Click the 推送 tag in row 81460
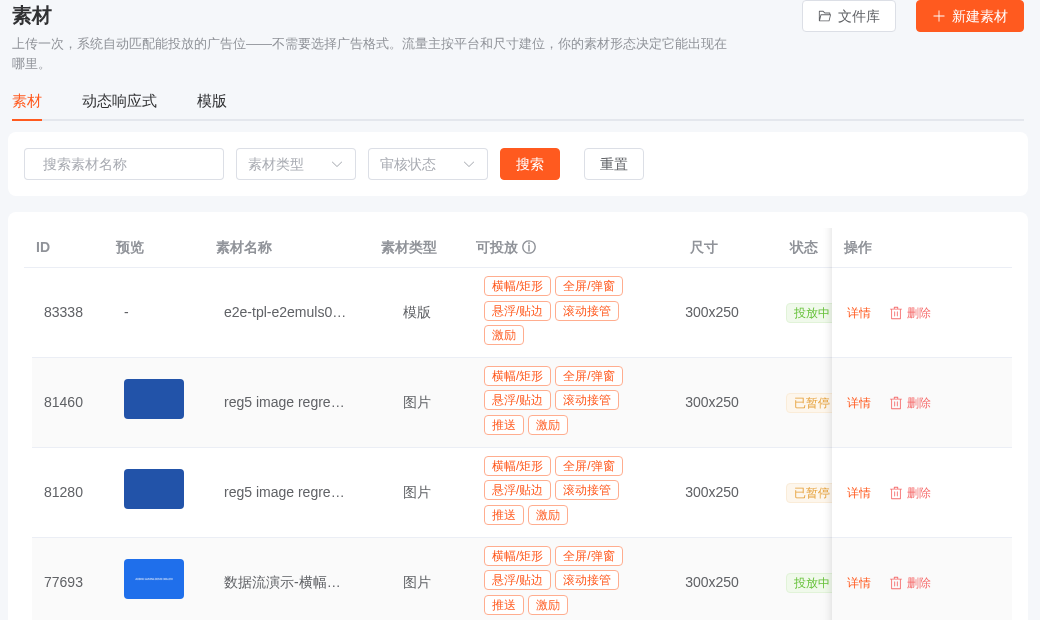Viewport: 1040px width, 620px height. 504,425
